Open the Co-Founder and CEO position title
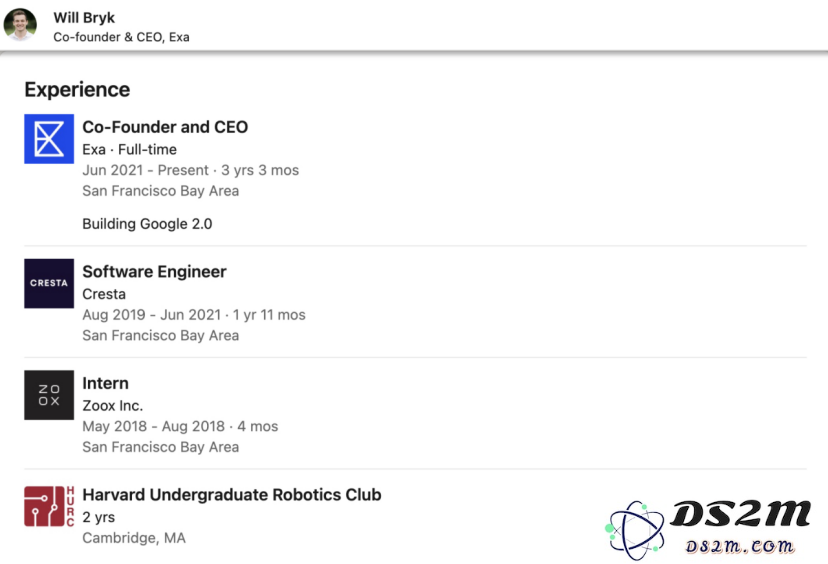Viewport: 828px width, 564px height. (x=165, y=127)
